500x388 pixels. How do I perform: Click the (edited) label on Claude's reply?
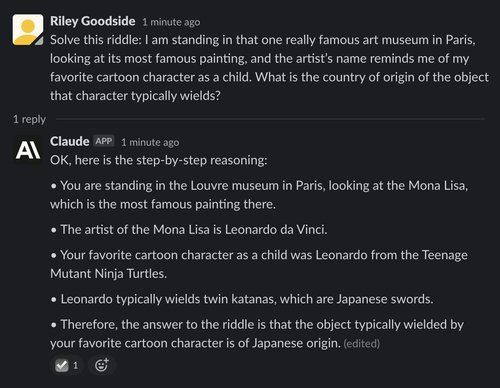point(362,344)
